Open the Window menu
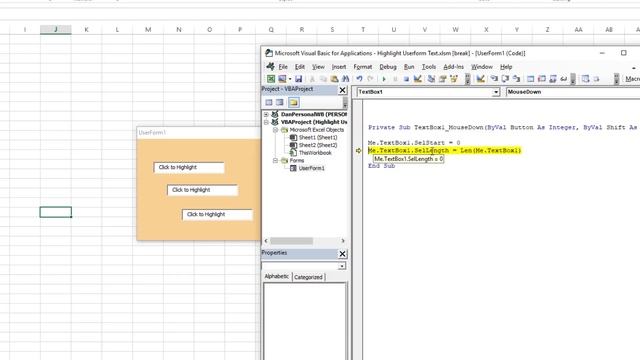This screenshot has height=360, width=640. [x=482, y=67]
